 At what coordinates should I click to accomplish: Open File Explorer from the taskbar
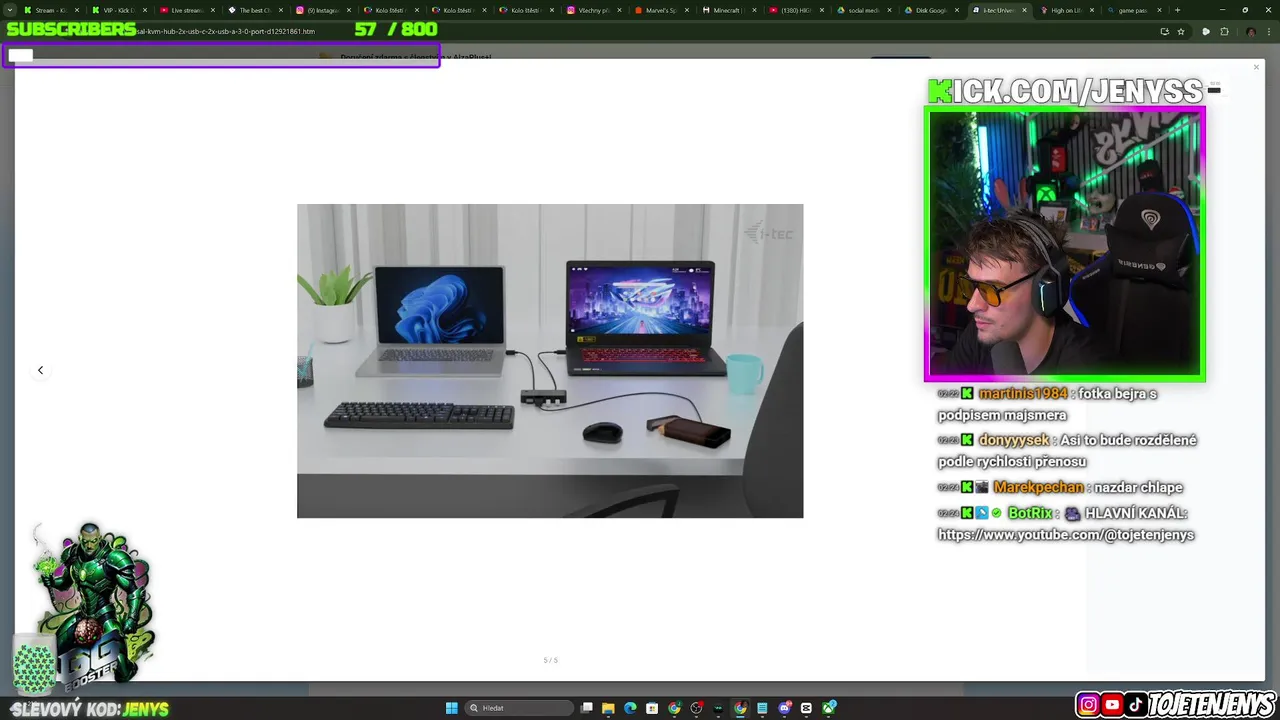(608, 708)
